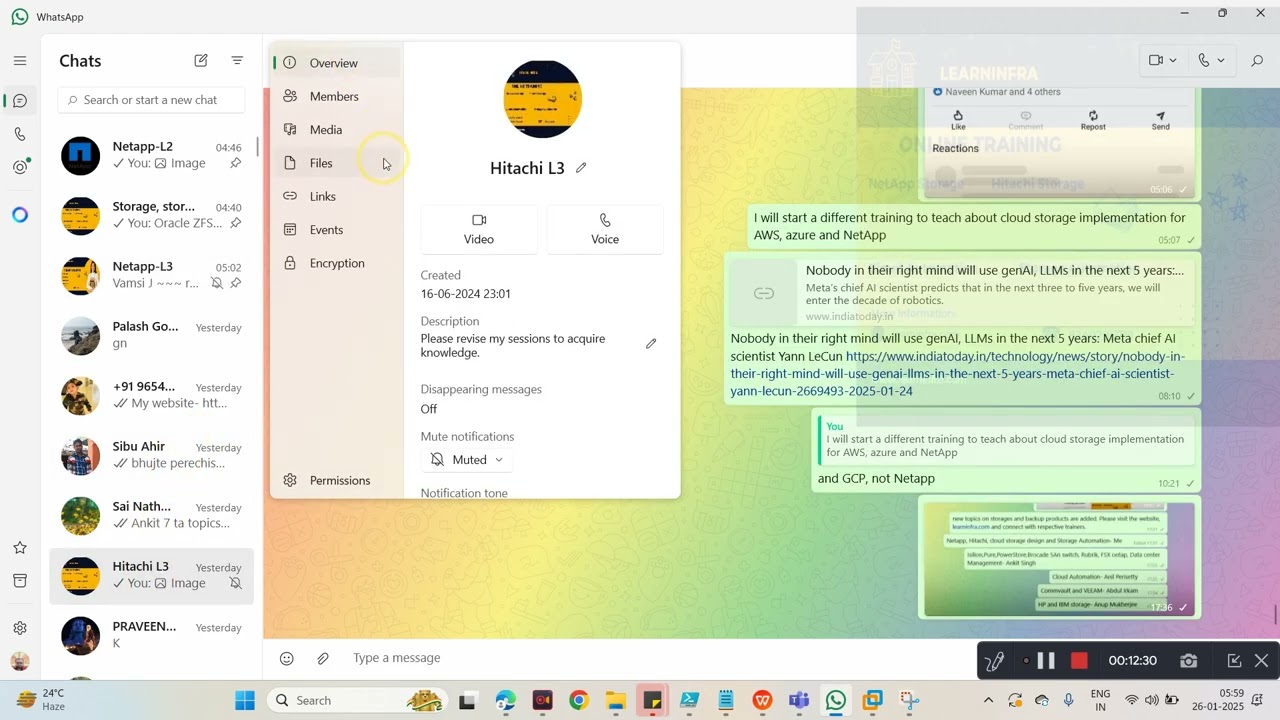Open the Netapp-L3 chat
Image resolution: width=1280 pixels, height=720 pixels.
152,276
